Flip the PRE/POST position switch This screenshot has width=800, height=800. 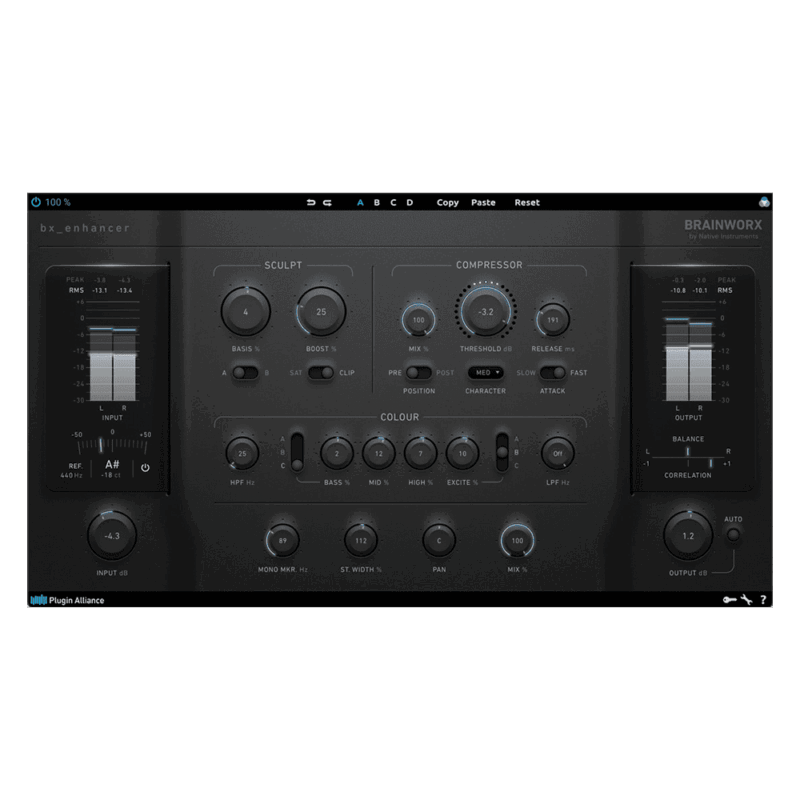click(x=419, y=372)
